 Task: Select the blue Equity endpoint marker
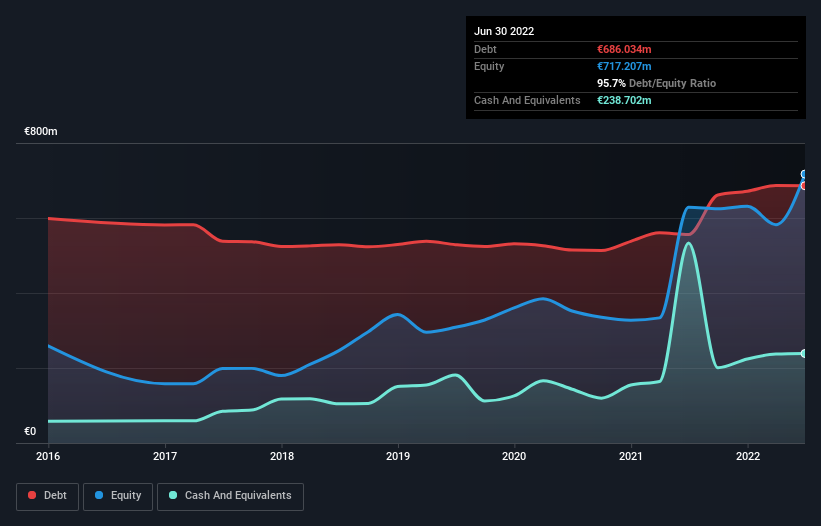(804, 174)
